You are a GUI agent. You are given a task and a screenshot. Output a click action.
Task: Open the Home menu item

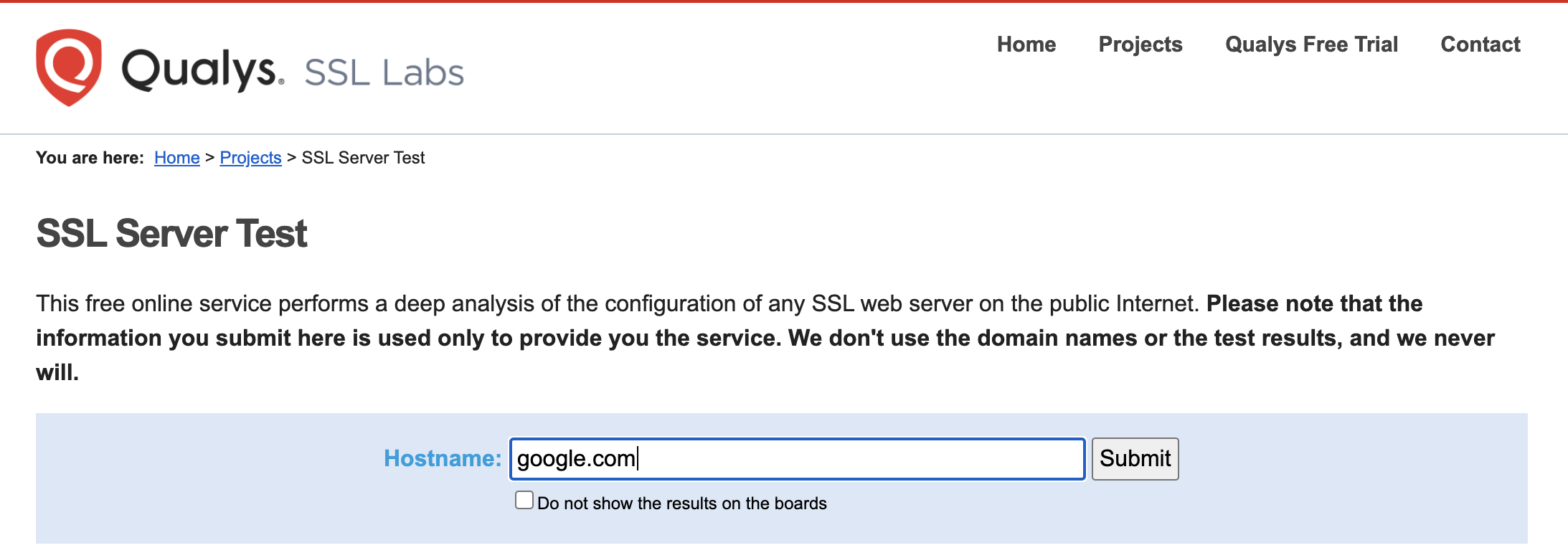click(x=1026, y=44)
